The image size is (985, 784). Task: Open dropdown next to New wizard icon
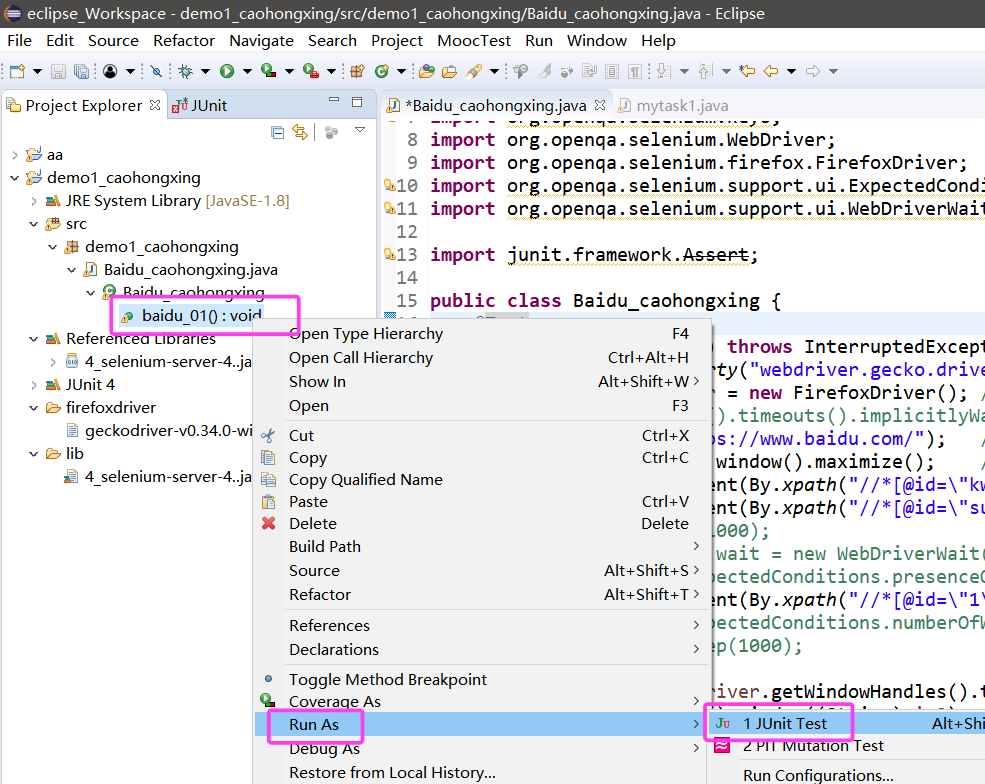[37, 71]
